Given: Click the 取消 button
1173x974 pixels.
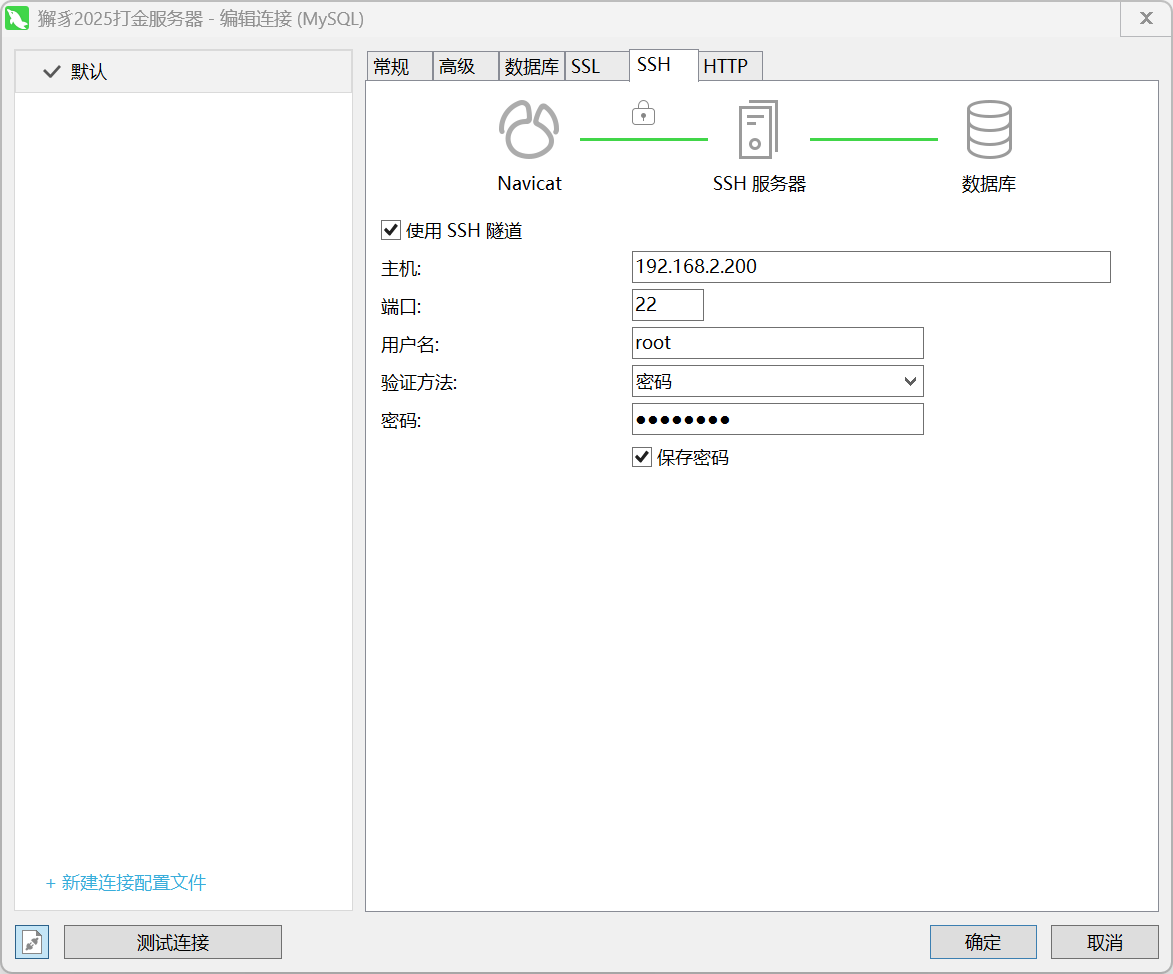Looking at the screenshot, I should pos(1105,942).
